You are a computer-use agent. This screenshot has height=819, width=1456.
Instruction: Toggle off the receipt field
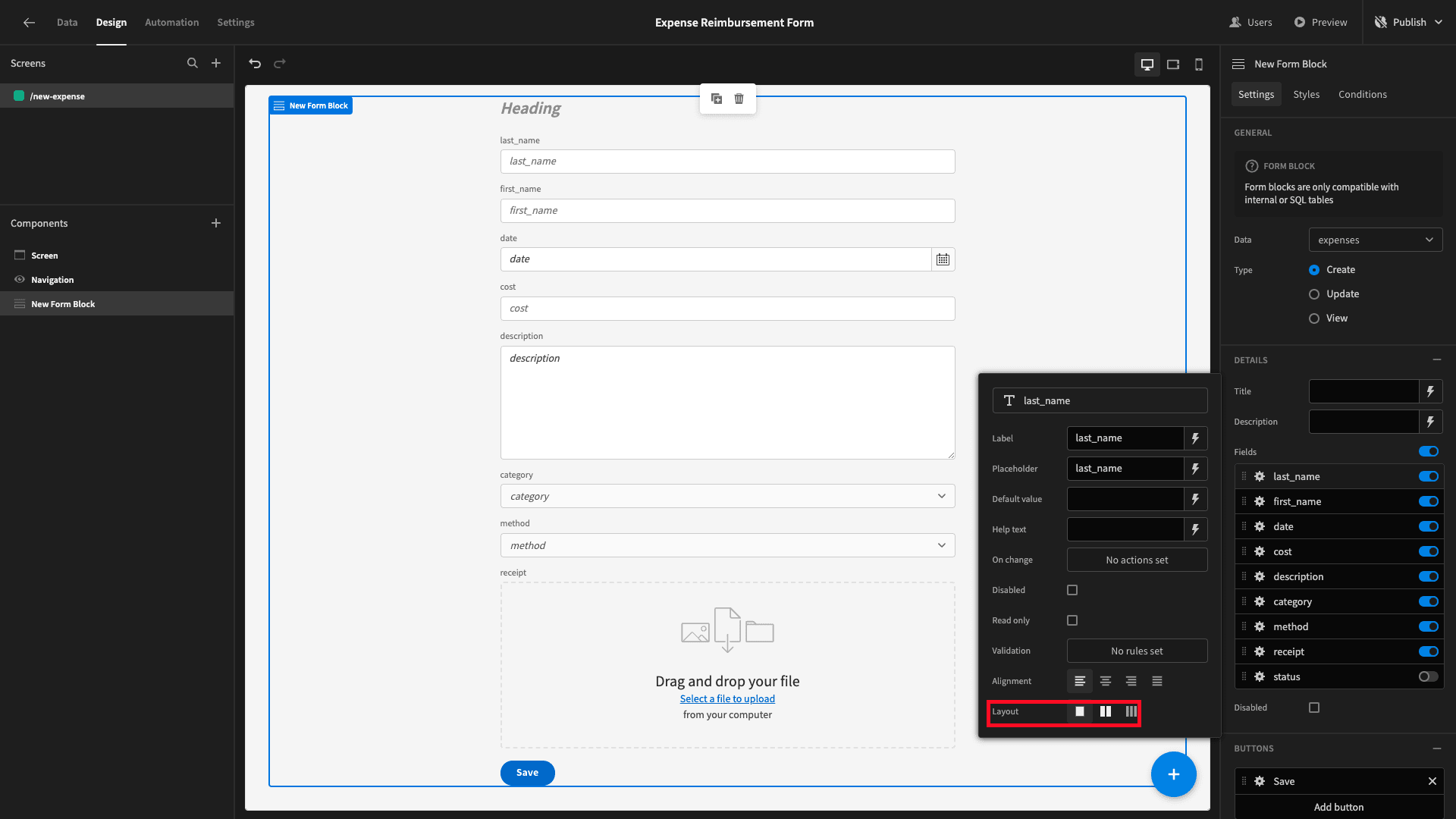click(1429, 651)
